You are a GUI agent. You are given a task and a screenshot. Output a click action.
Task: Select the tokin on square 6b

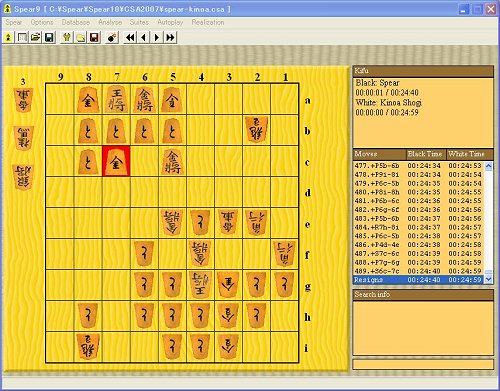pyautogui.click(x=144, y=130)
